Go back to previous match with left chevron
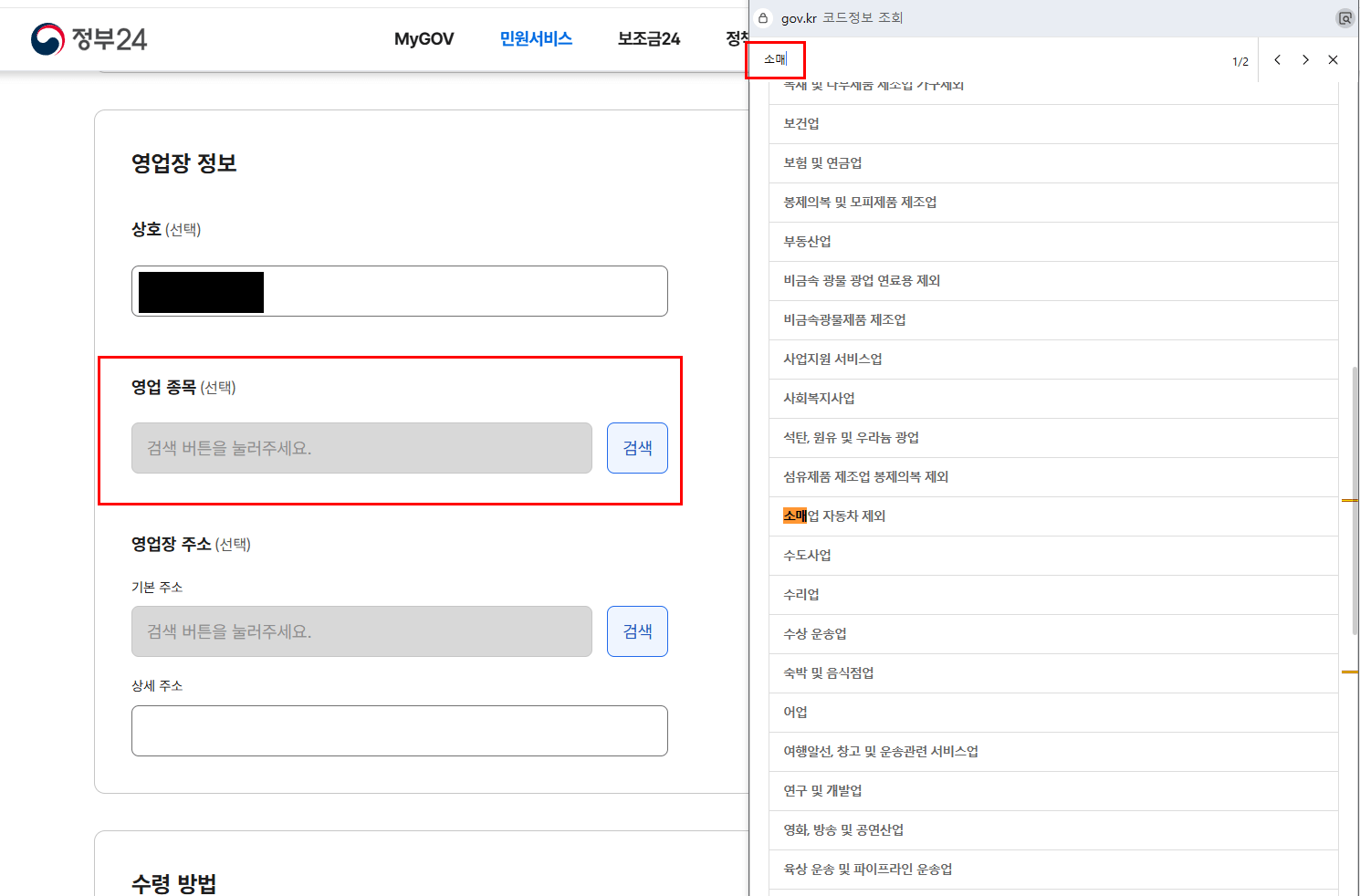Image resolution: width=1360 pixels, height=896 pixels. tap(1277, 59)
